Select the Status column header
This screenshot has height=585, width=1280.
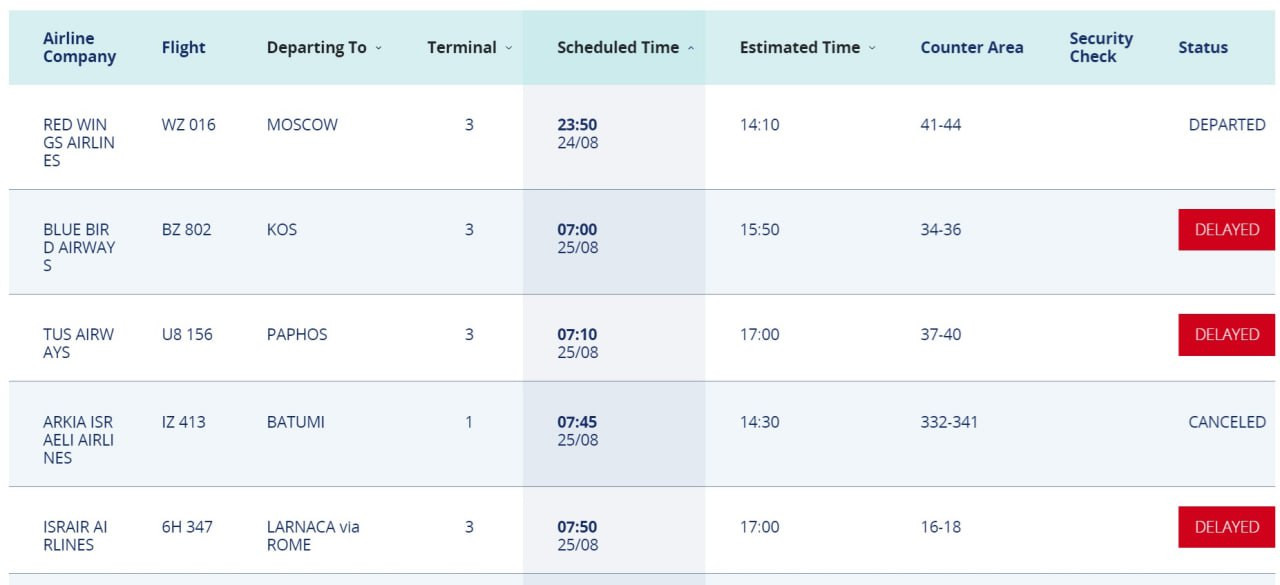[1202, 47]
